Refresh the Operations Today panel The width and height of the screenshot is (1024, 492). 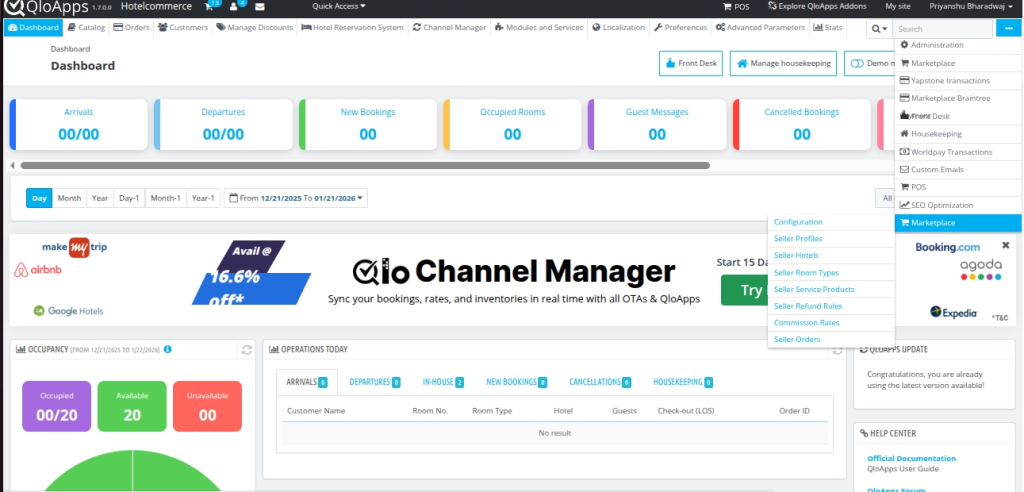coord(837,350)
